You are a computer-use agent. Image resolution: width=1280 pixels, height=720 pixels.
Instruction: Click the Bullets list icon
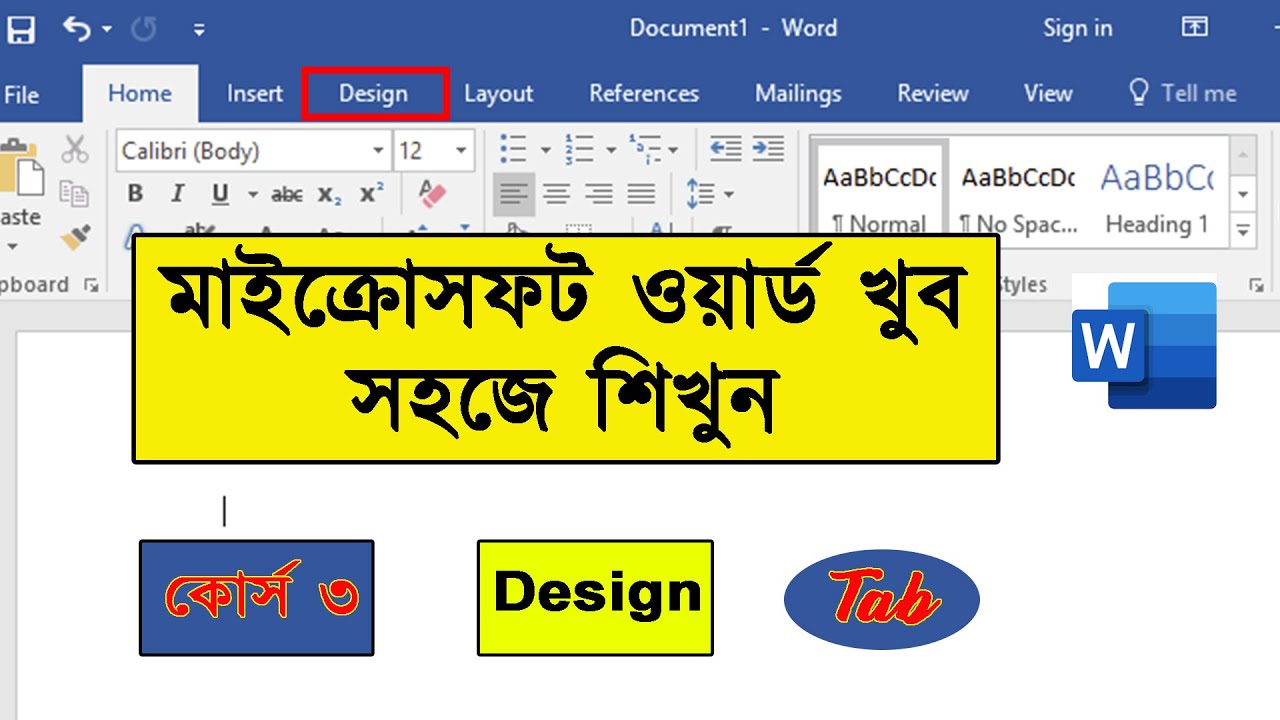(x=514, y=150)
